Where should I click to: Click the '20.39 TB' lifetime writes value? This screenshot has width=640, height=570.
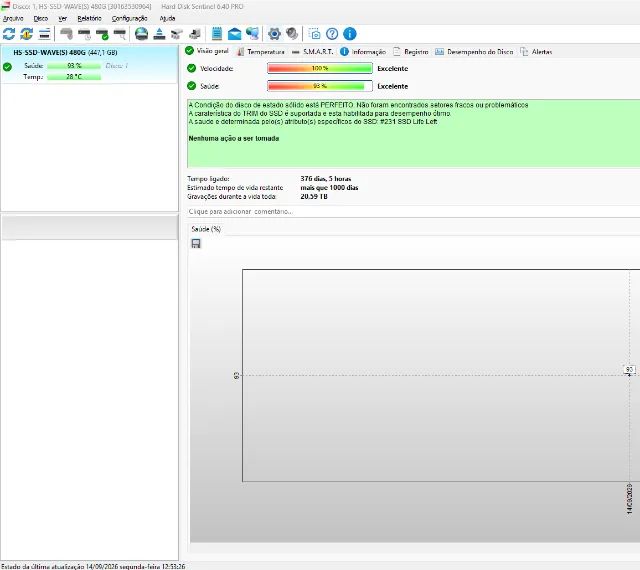coord(314,196)
